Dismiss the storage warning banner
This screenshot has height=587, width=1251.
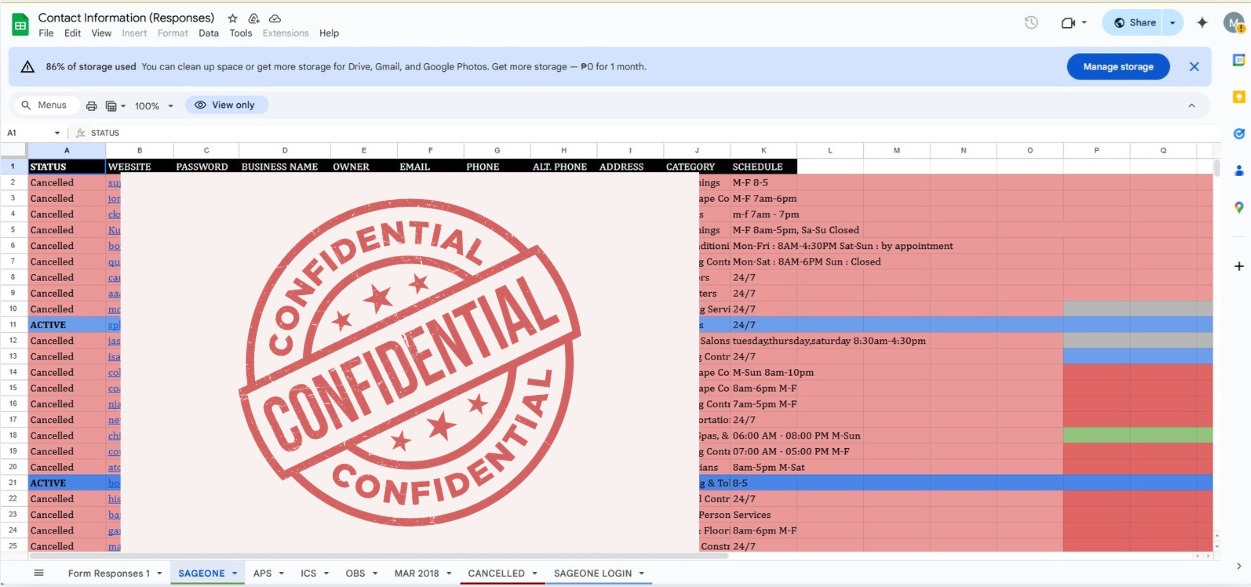[1194, 67]
